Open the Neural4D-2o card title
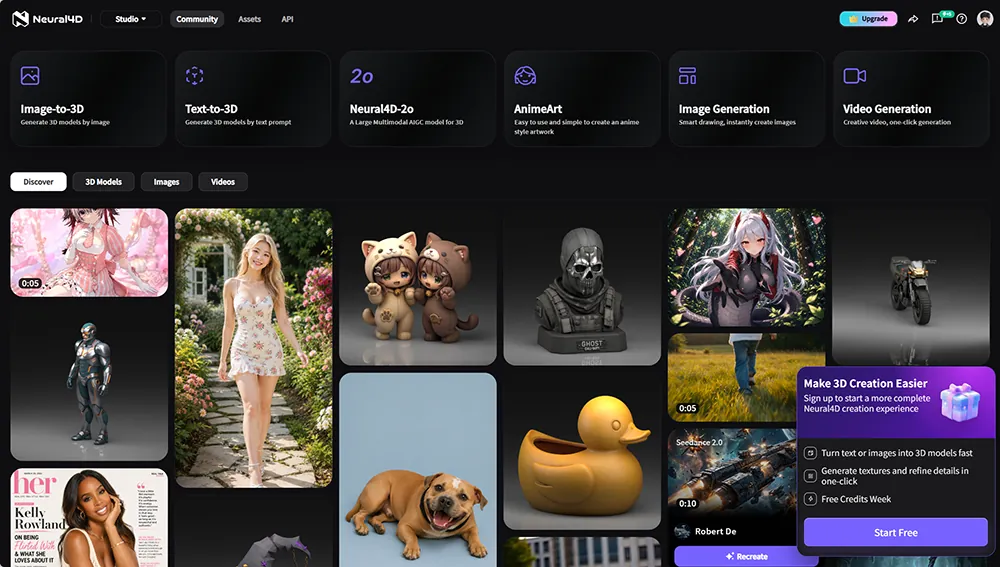 381,109
